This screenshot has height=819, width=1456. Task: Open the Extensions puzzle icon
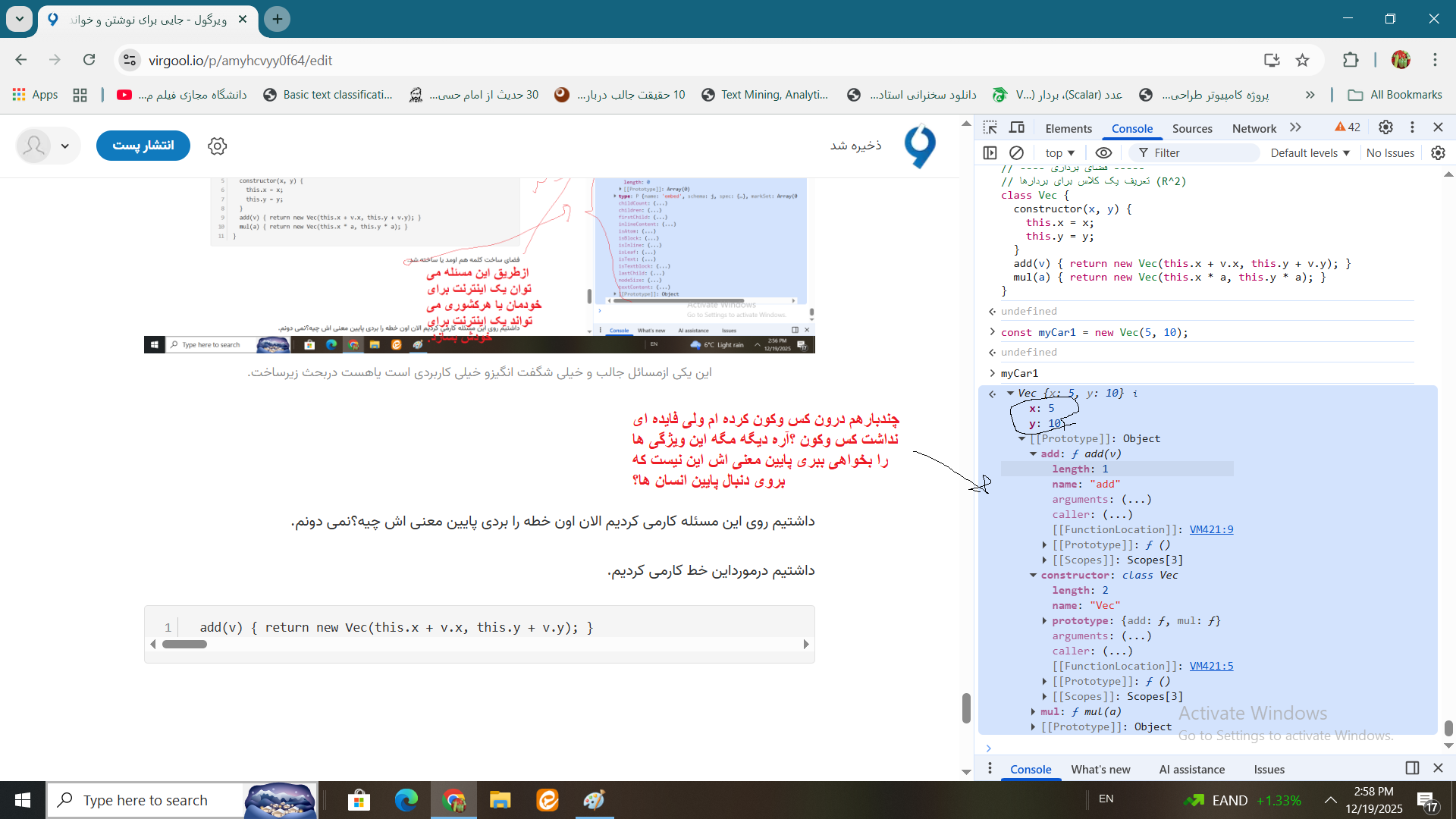[1351, 61]
